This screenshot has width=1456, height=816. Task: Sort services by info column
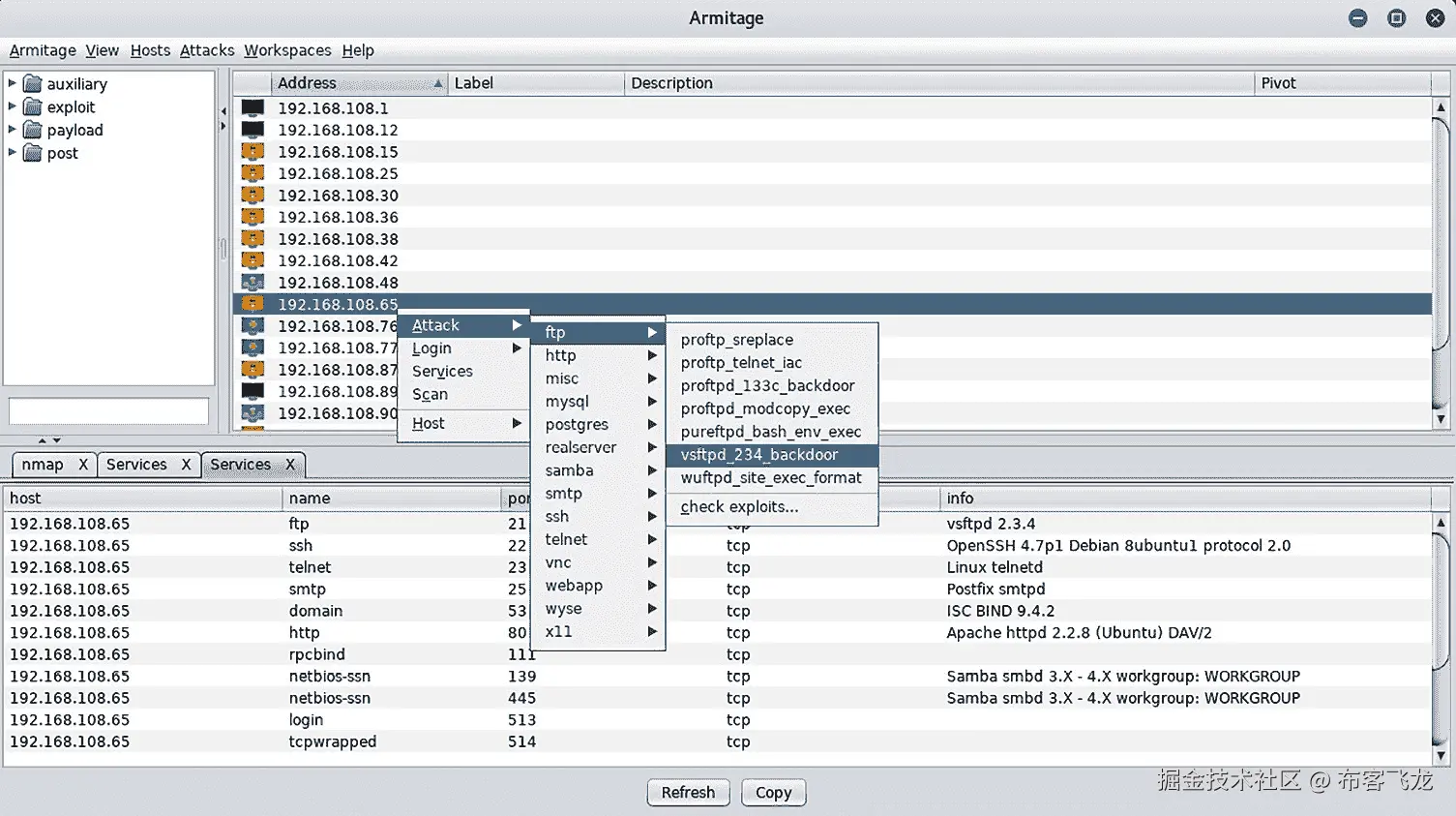point(1185,498)
